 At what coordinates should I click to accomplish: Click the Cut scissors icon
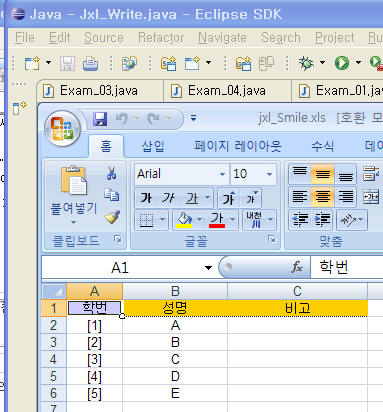coord(112,173)
